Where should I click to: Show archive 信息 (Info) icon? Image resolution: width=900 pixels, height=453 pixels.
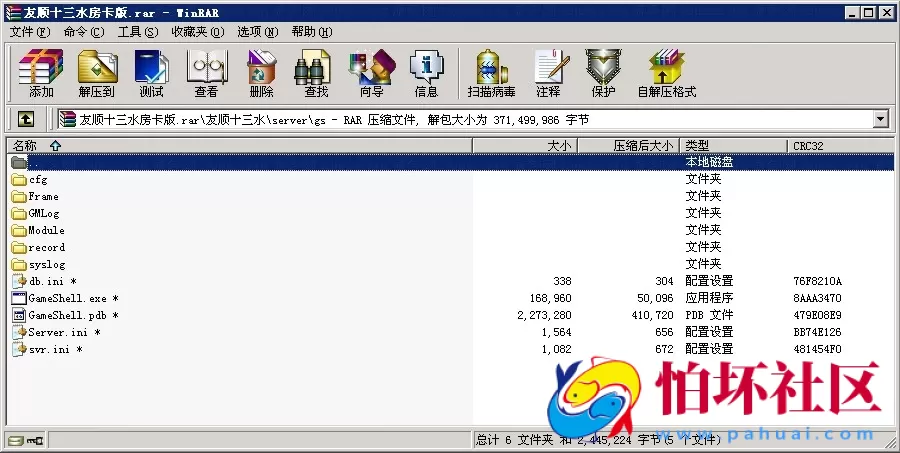[426, 74]
